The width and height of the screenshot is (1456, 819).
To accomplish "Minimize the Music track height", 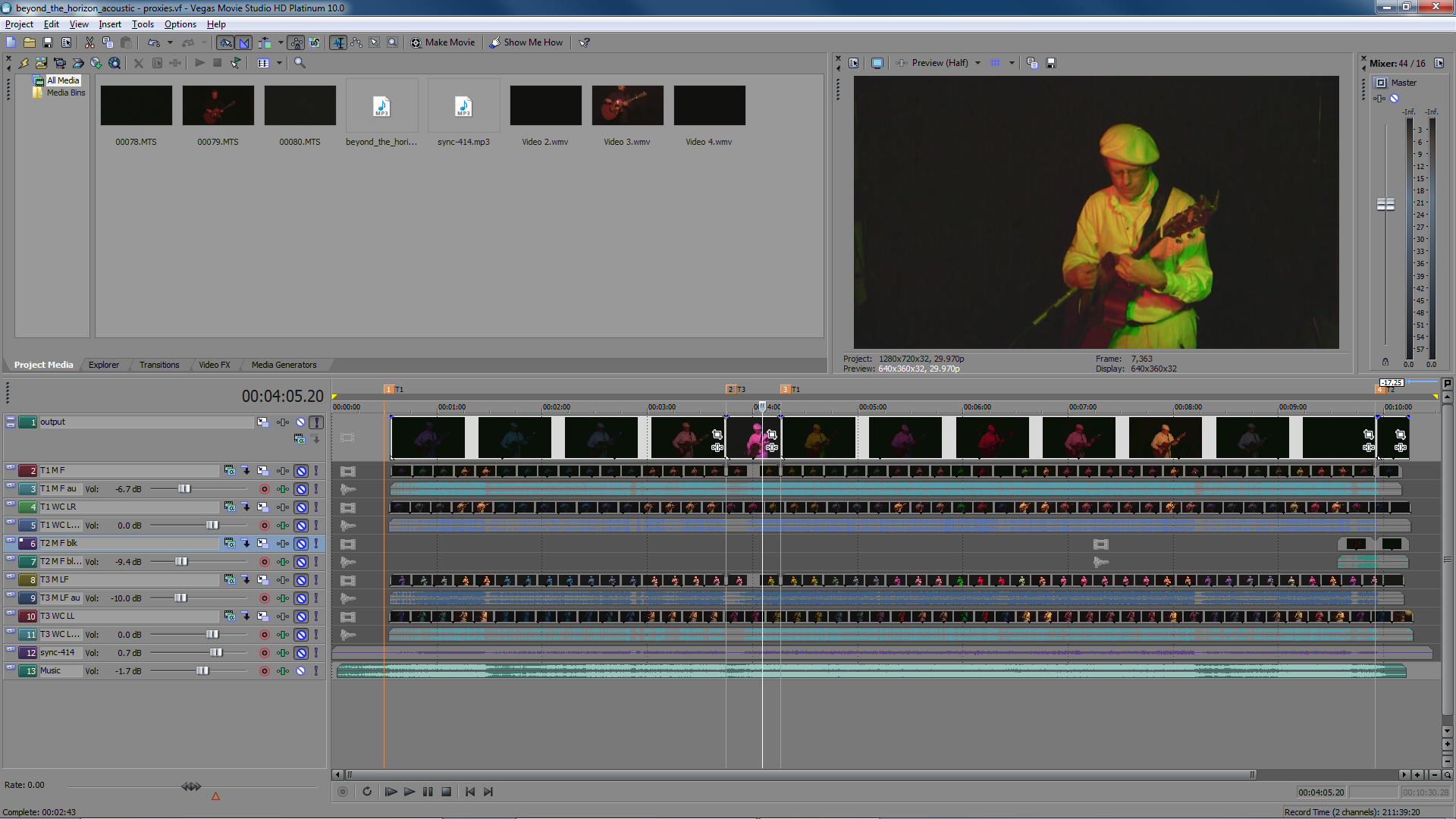I will [x=11, y=668].
